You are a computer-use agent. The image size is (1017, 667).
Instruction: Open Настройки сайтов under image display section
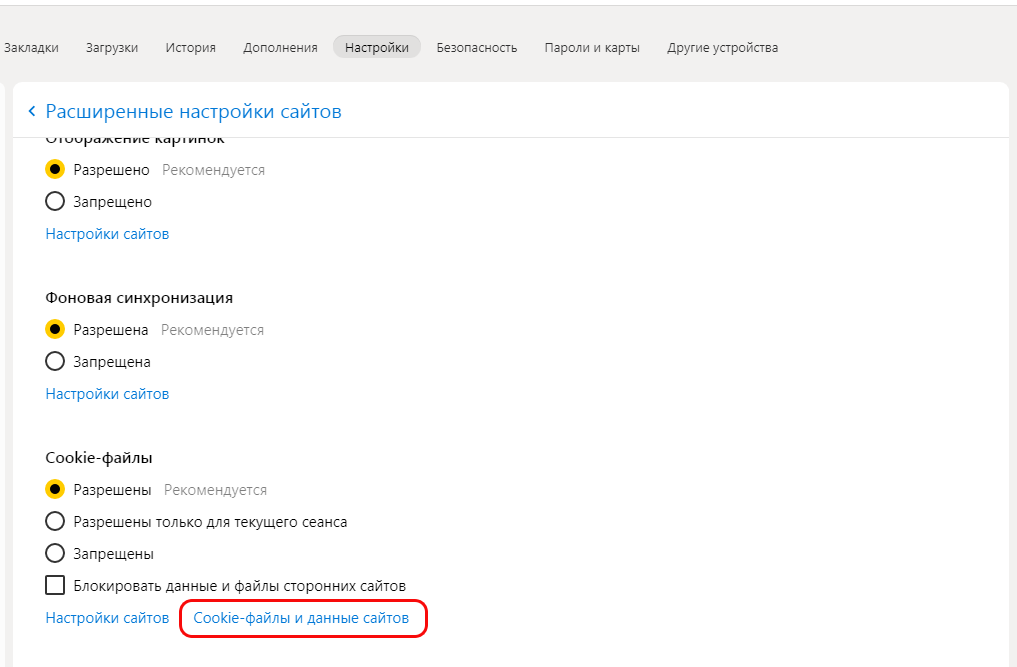click(107, 234)
